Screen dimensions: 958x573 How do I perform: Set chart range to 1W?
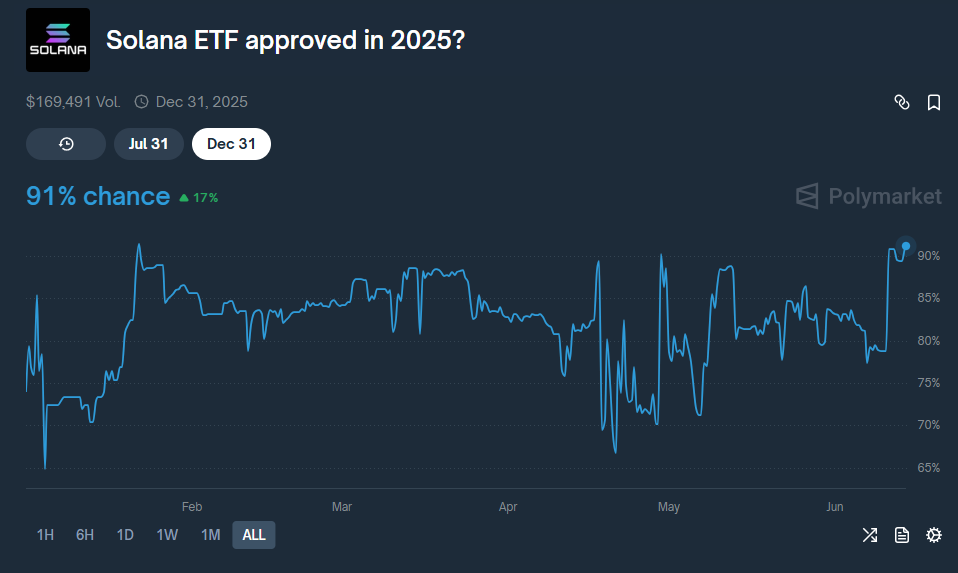point(167,535)
